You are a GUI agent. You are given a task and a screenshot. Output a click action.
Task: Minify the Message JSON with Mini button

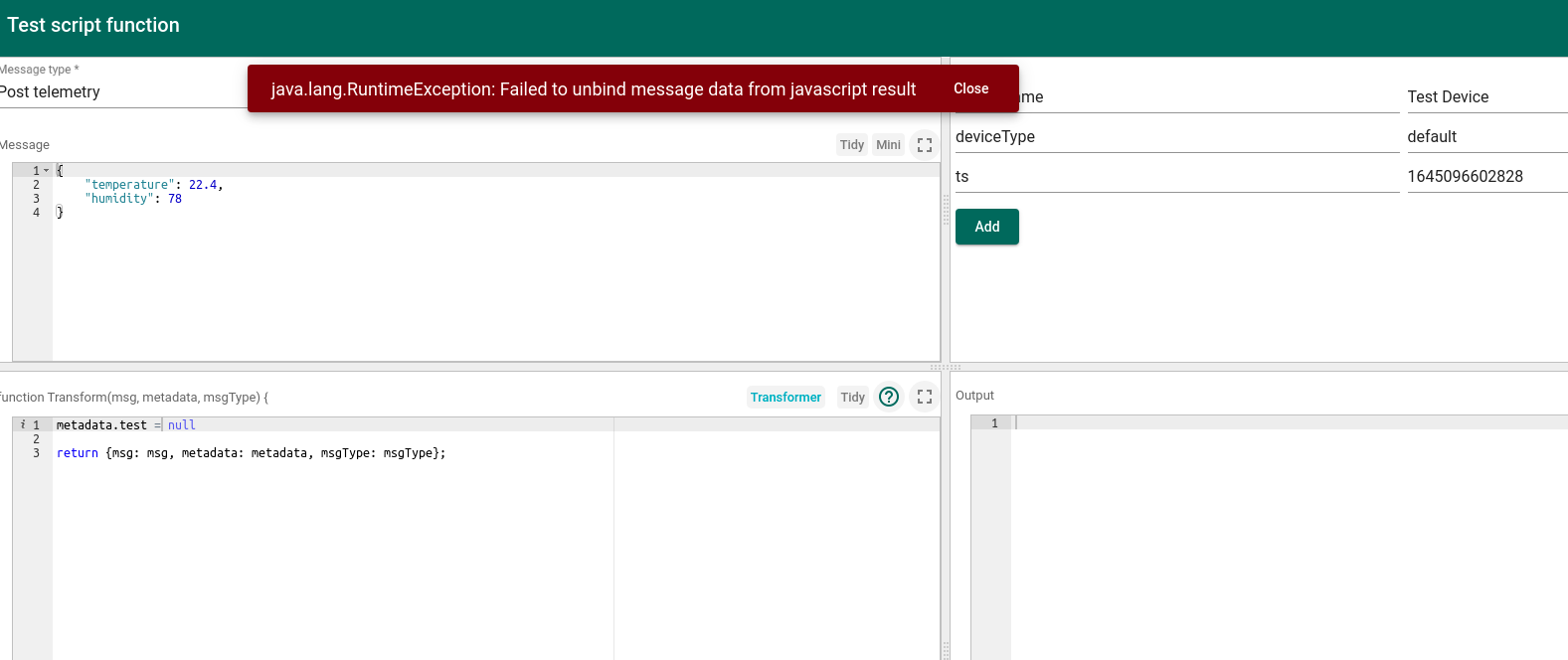click(x=888, y=145)
